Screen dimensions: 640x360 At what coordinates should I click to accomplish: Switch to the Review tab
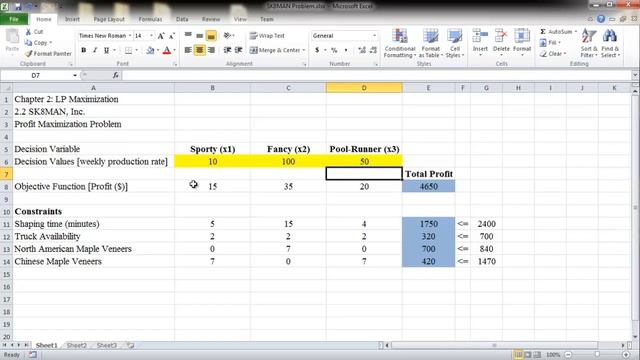pyautogui.click(x=211, y=19)
